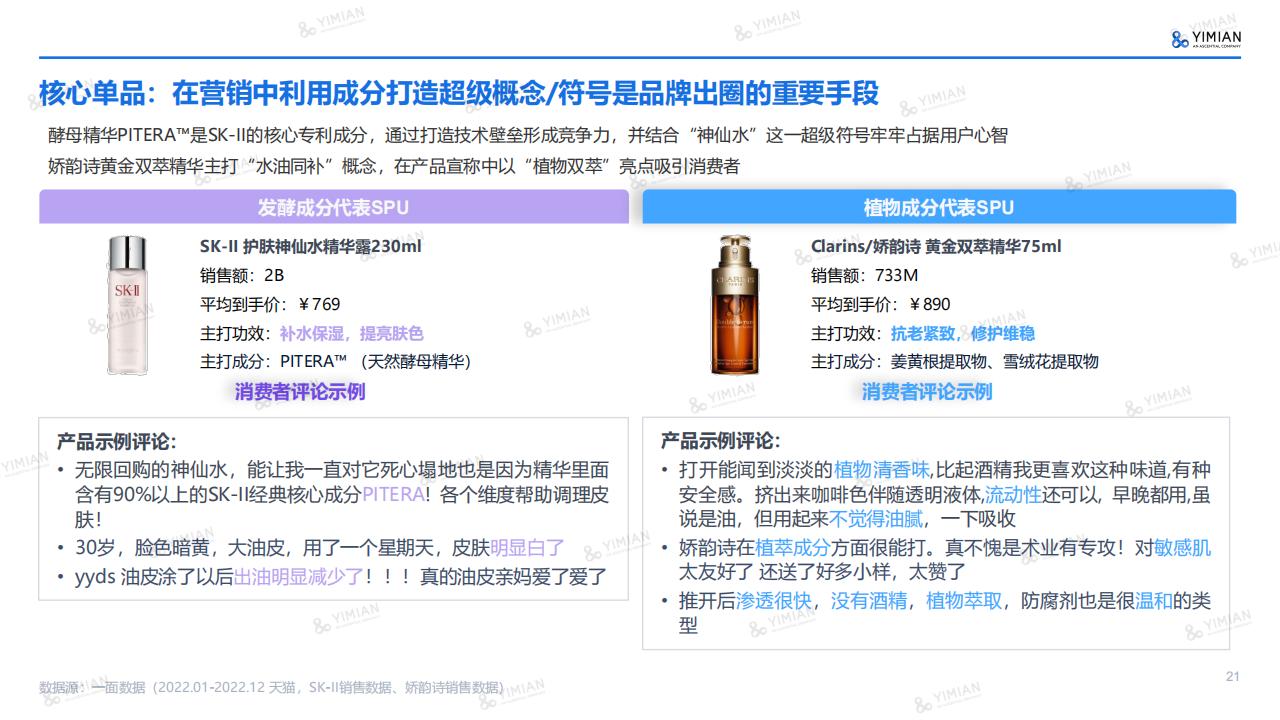Click the 销售额：733M value

click(x=864, y=275)
